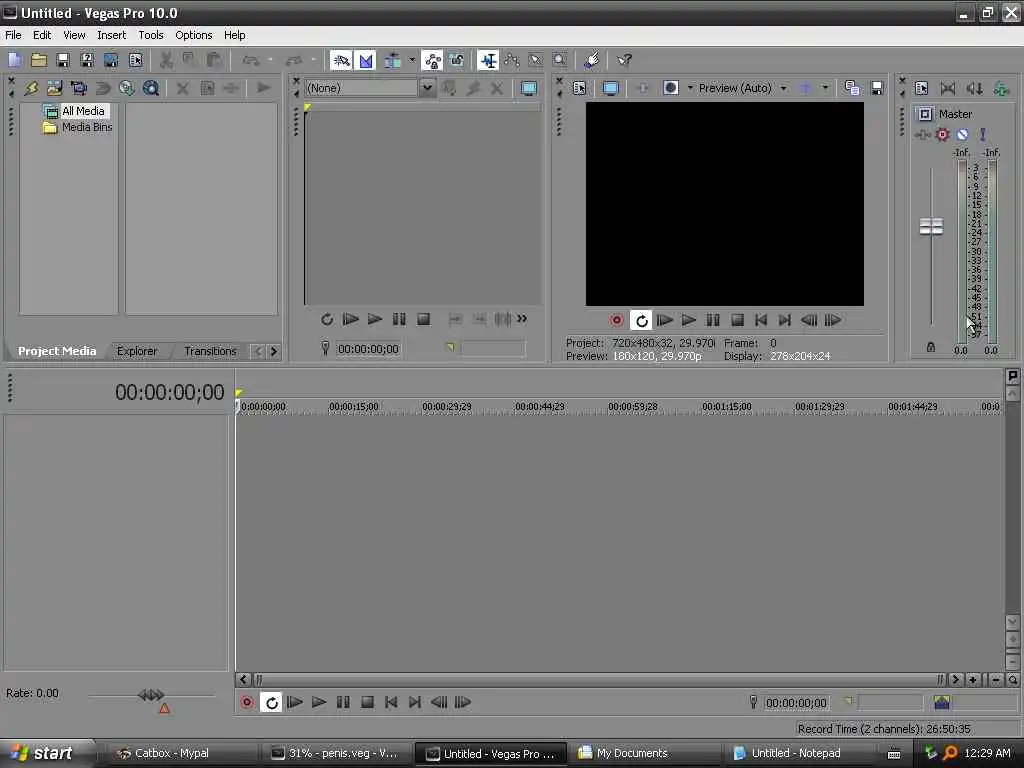Image resolution: width=1024 pixels, height=768 pixels.
Task: Open the Overlays dropdown arrow in preview
Action: point(825,88)
